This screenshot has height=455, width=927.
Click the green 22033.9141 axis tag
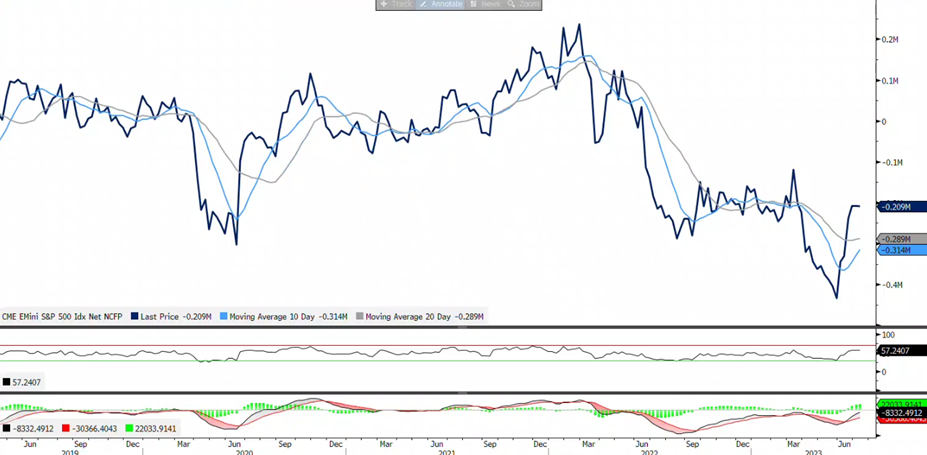tap(901, 405)
